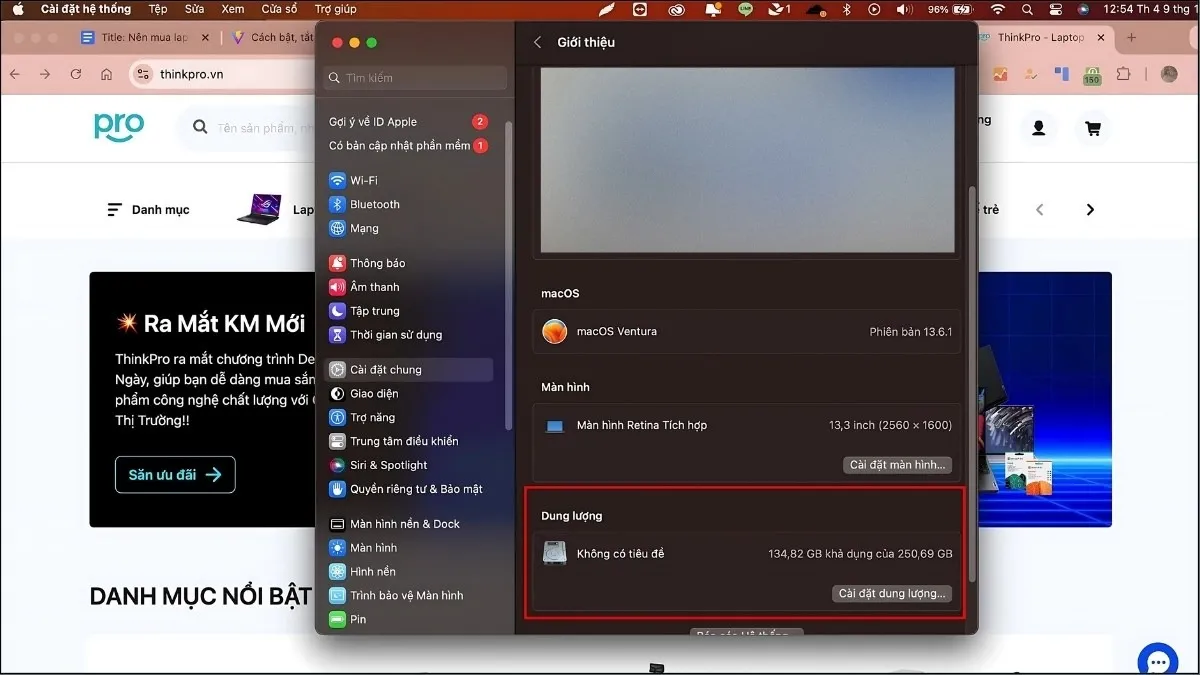The height and width of the screenshot is (675, 1200).
Task: Show next items with right carousel arrow
Action: pyautogui.click(x=1090, y=210)
